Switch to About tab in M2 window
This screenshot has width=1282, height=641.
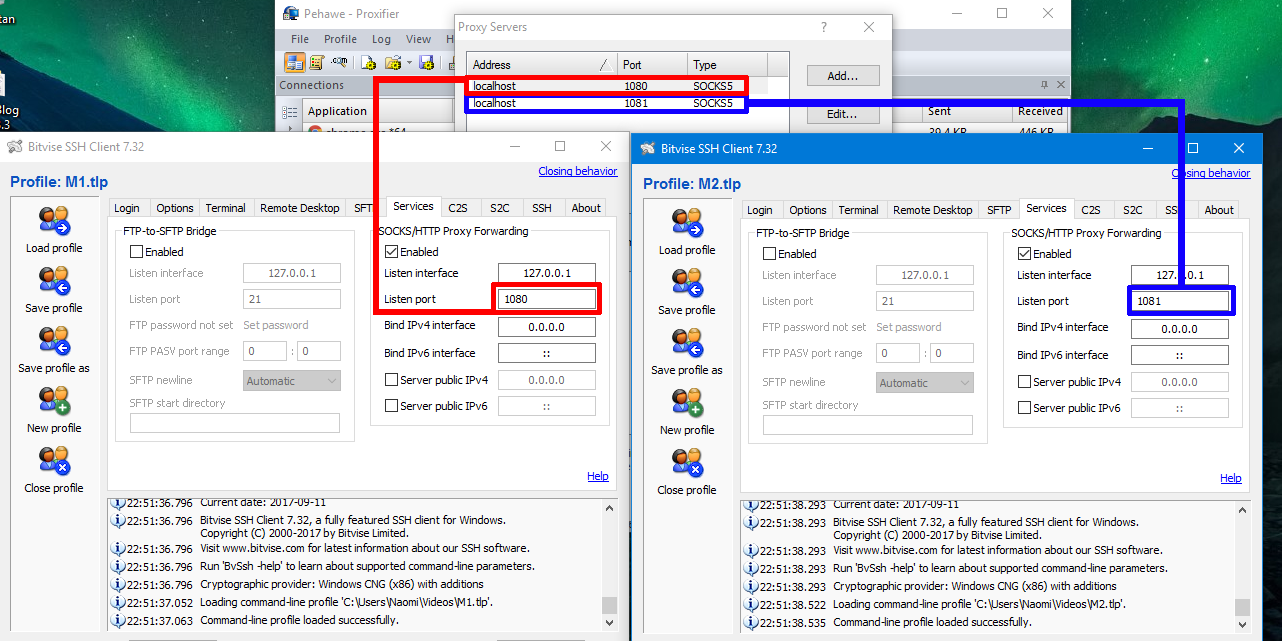[x=1219, y=210]
